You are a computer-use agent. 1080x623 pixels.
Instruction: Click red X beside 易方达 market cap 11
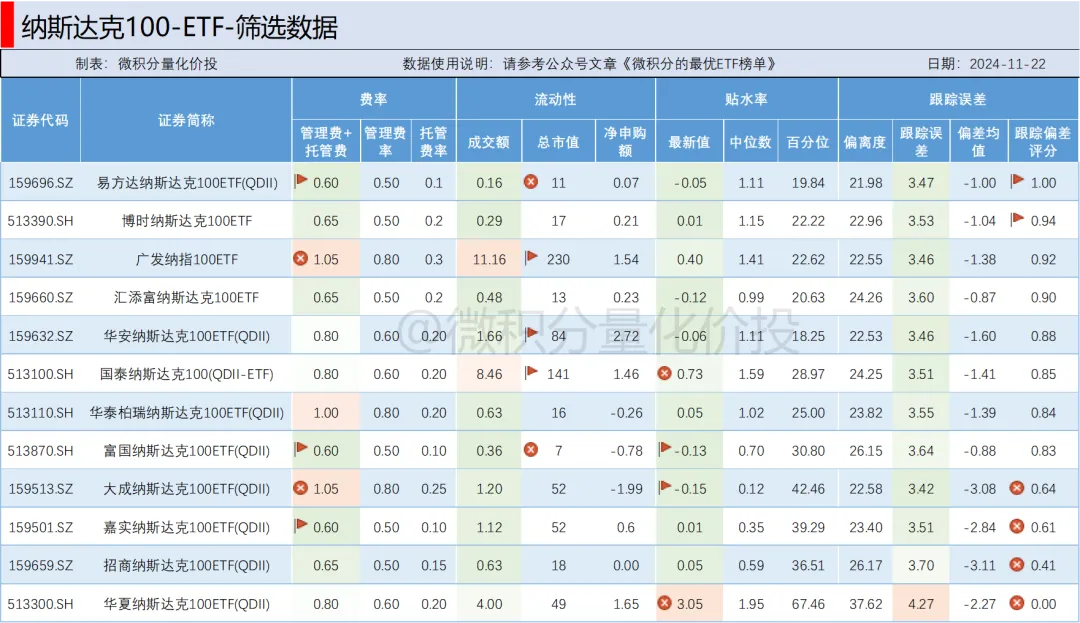tap(531, 182)
